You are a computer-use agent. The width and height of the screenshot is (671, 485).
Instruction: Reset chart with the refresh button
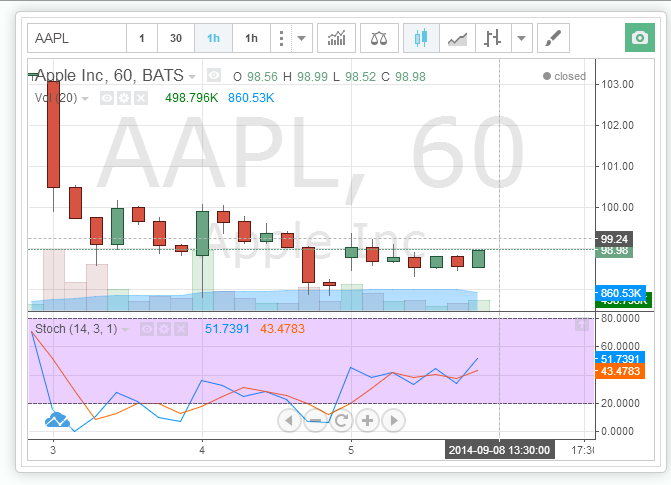click(341, 420)
